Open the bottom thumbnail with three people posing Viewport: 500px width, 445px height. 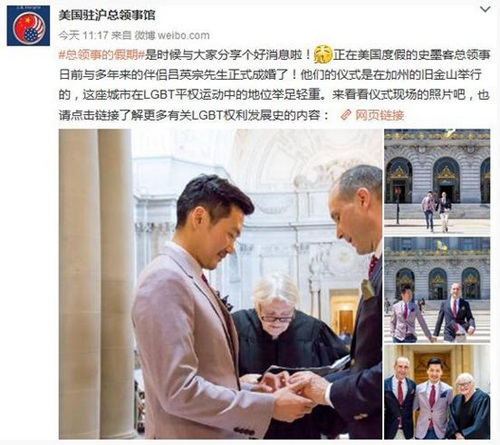click(x=437, y=392)
